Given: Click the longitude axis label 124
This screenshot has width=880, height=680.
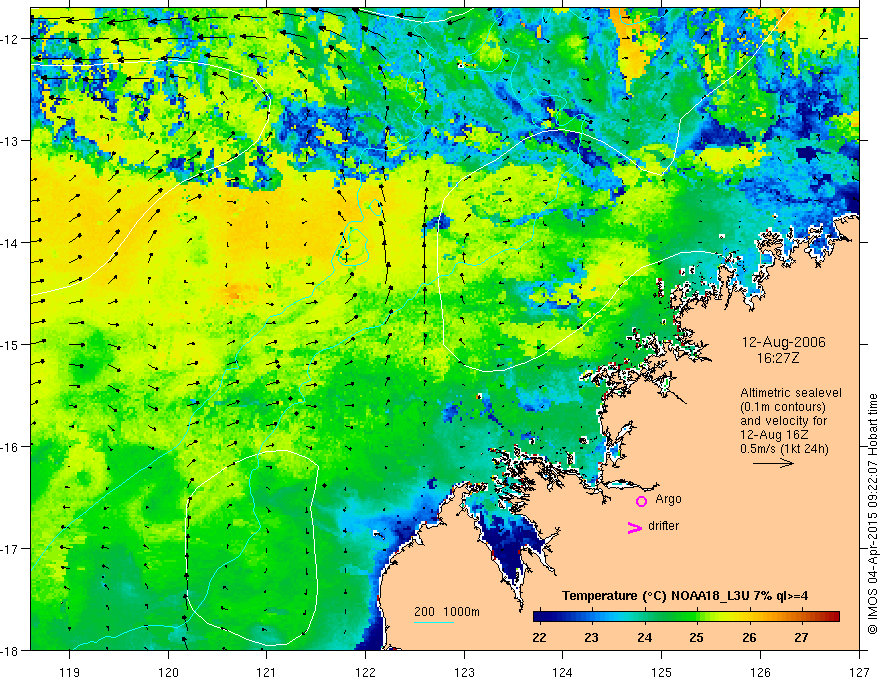Looking at the screenshot, I should pyautogui.click(x=563, y=672).
